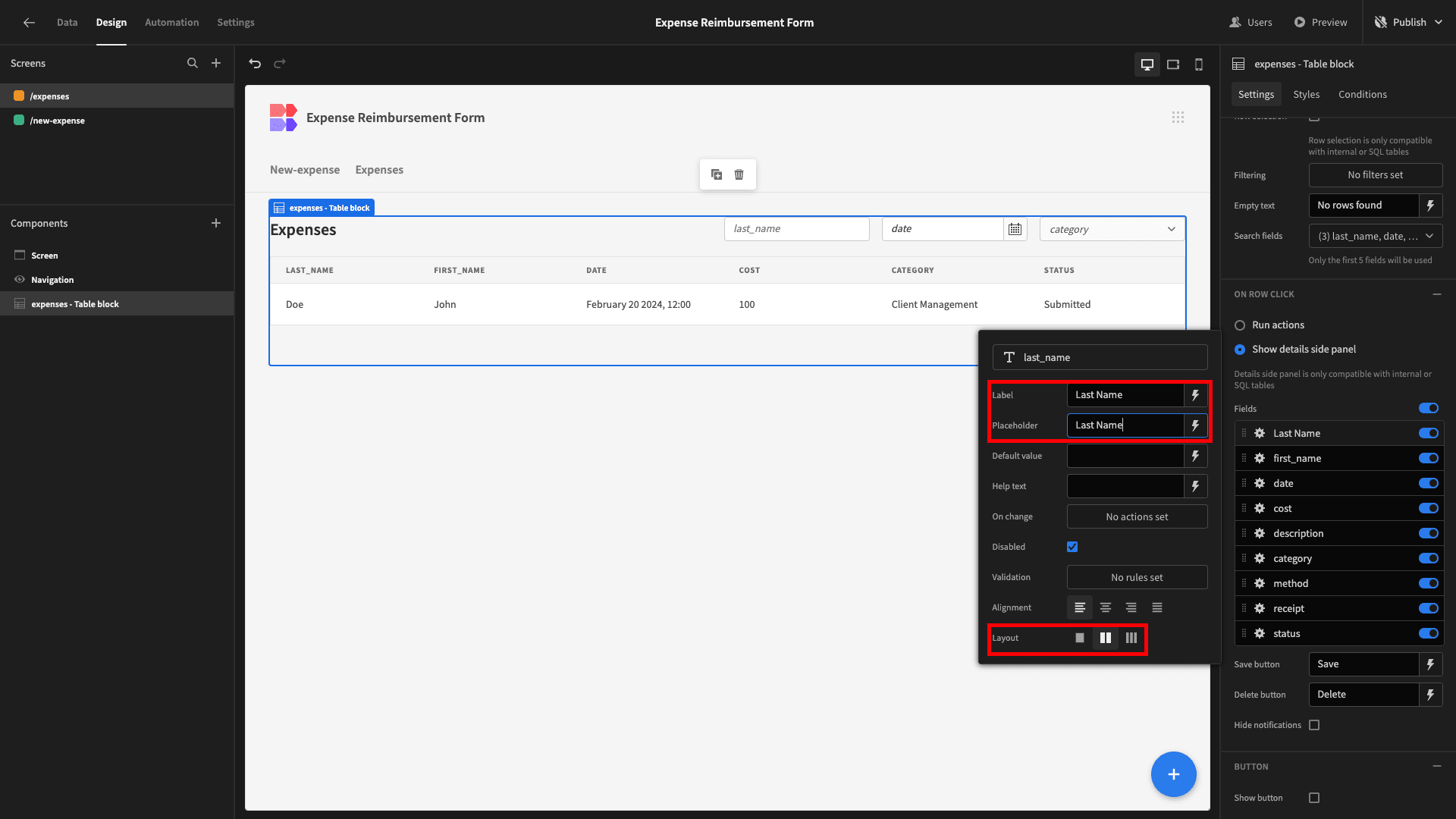Image resolution: width=1456 pixels, height=819 pixels.
Task: Click No actions set button
Action: (1137, 516)
